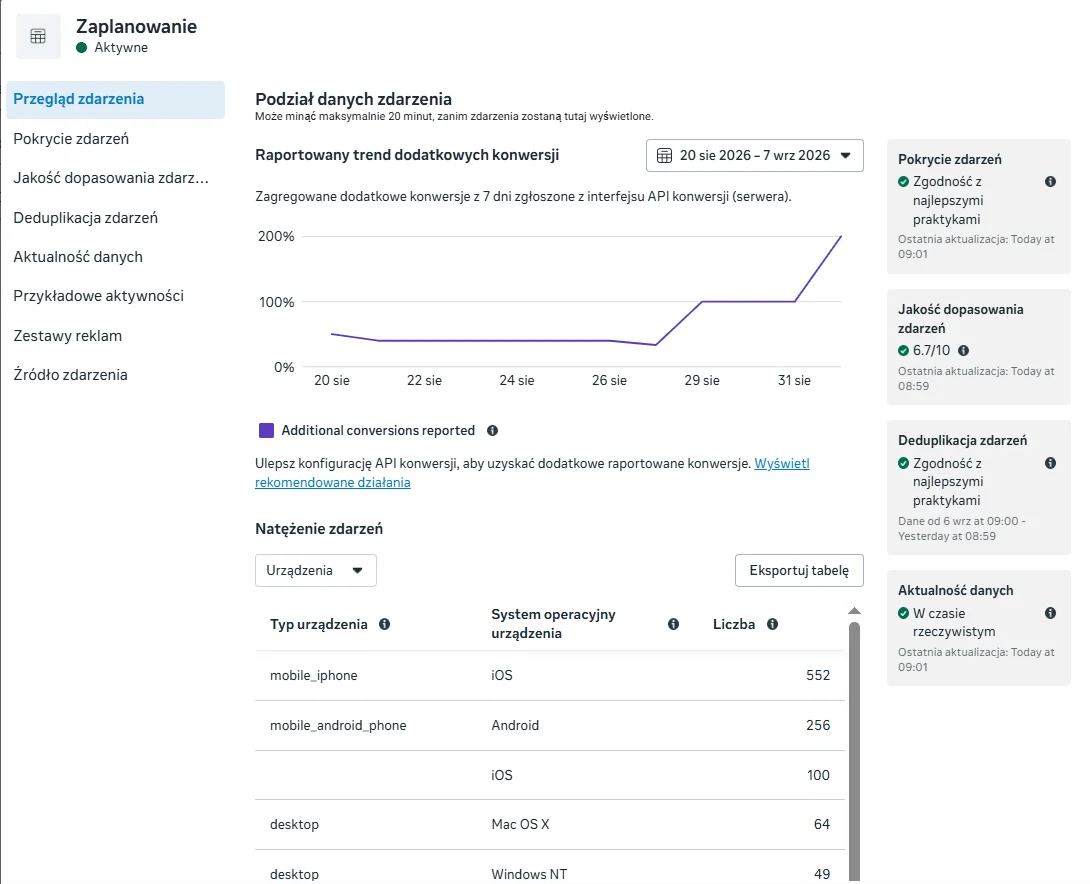Viewport: 1090px width, 884px height.
Task: Click the Windows NT table cell
Action: point(529,874)
